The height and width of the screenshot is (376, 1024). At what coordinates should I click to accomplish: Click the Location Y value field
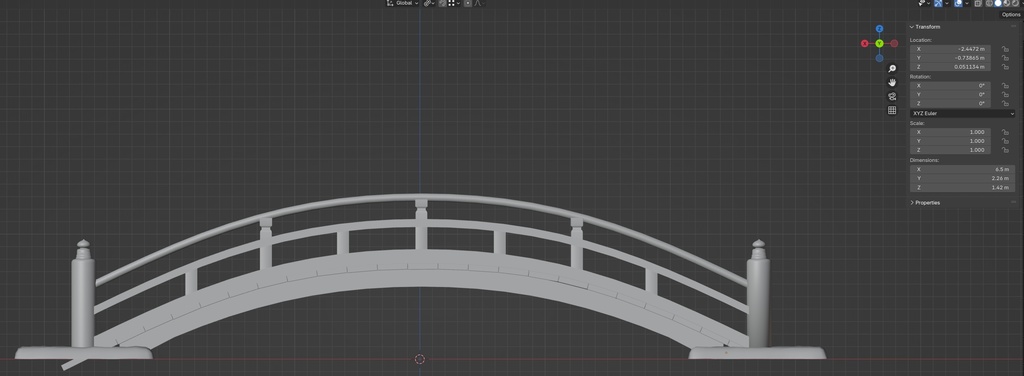pyautogui.click(x=950, y=58)
